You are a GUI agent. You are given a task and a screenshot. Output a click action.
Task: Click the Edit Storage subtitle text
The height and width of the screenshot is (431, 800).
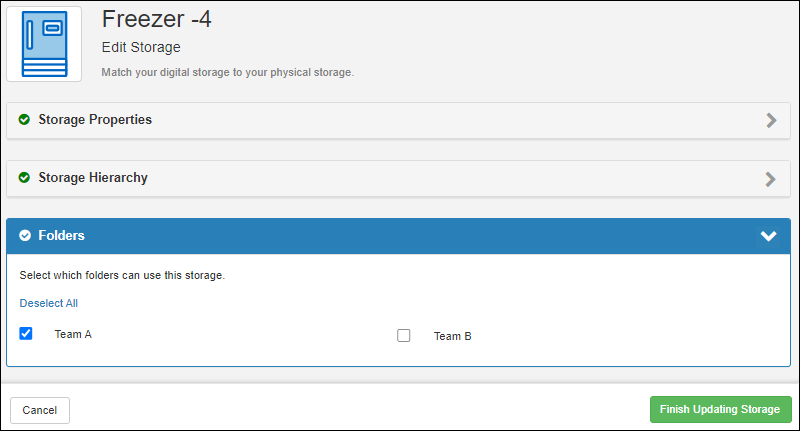coord(141,47)
